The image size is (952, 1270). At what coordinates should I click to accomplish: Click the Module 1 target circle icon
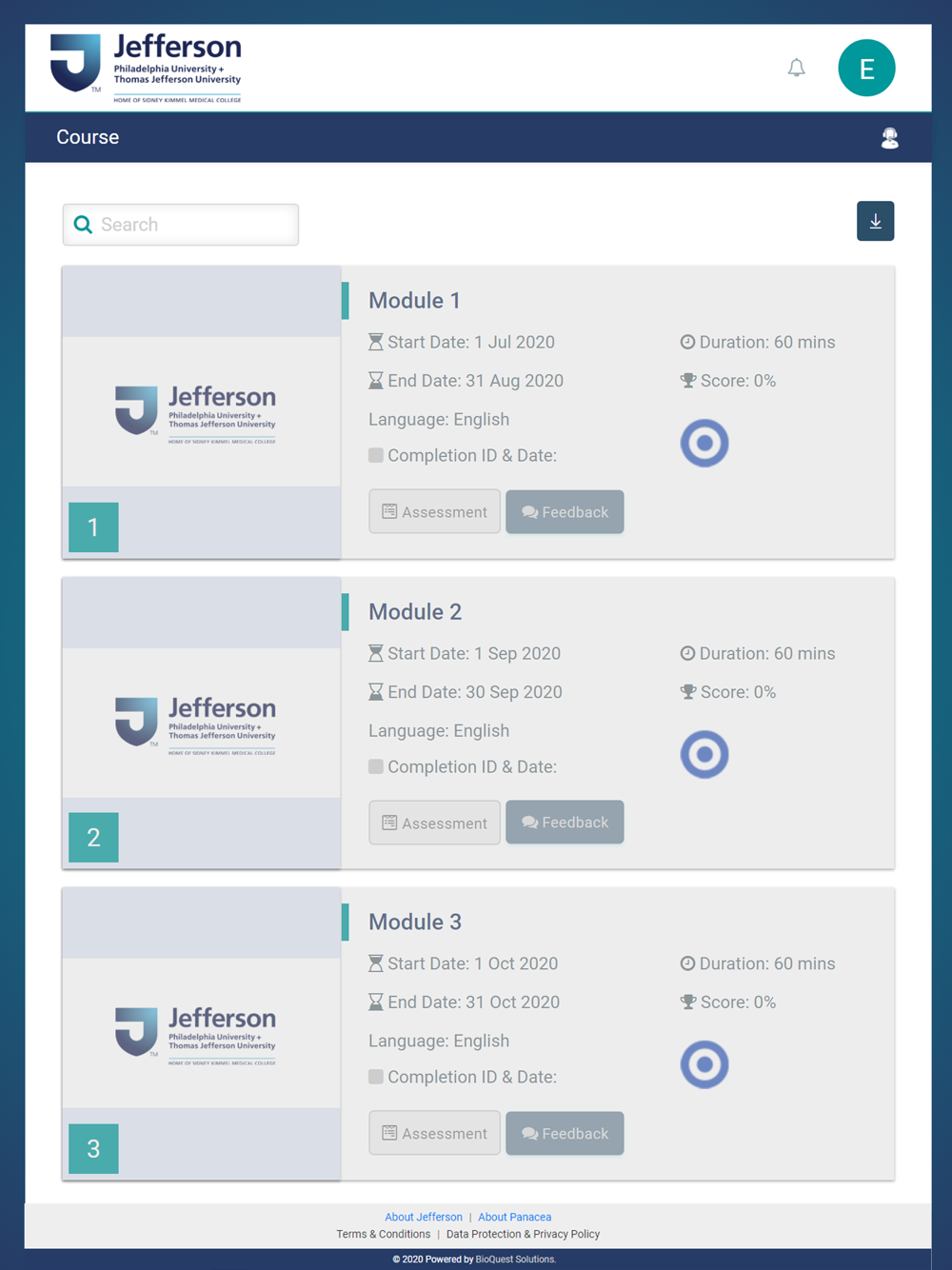coord(704,443)
